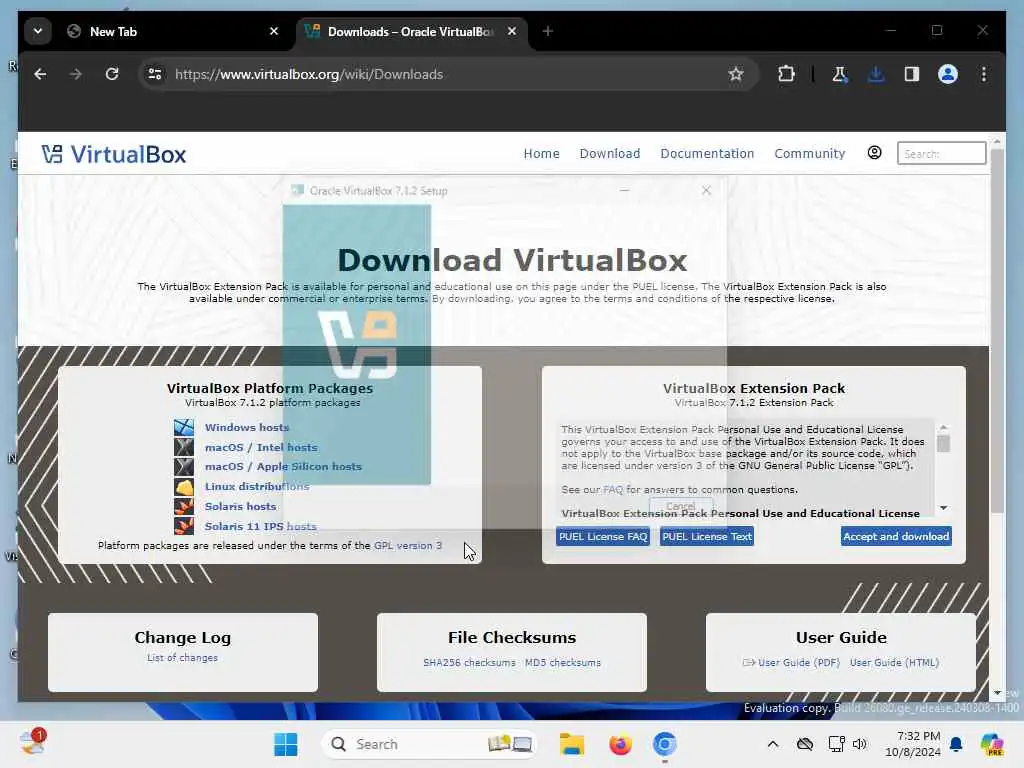Viewport: 1024px width, 768px height.
Task: Click the license box scrollbar thumb
Action: pyautogui.click(x=943, y=443)
